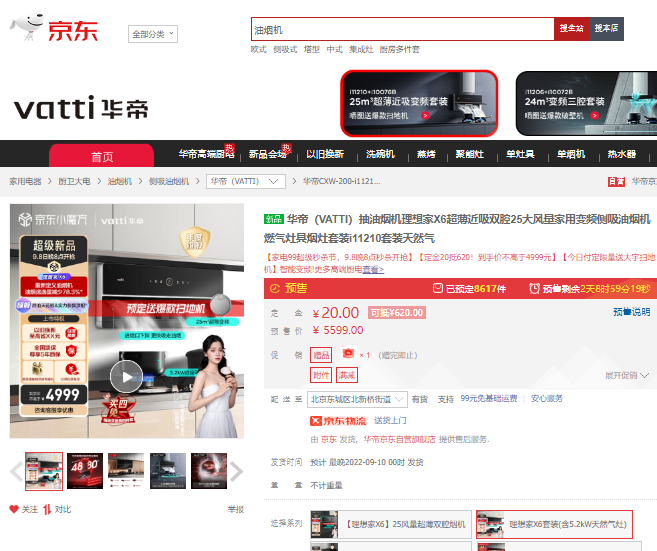Open the 蒸烤 menu item
The image size is (657, 551).
coord(427,154)
